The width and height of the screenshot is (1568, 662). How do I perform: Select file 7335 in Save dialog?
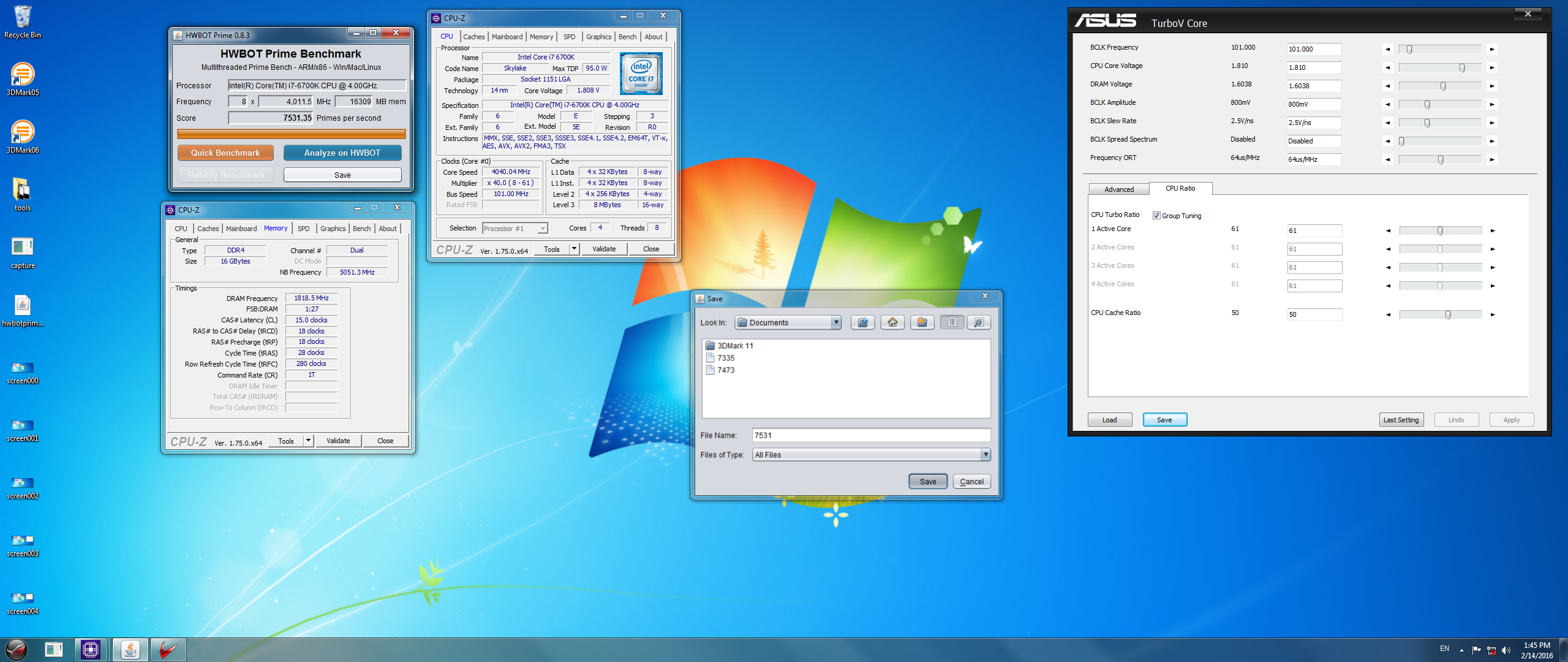click(720, 358)
